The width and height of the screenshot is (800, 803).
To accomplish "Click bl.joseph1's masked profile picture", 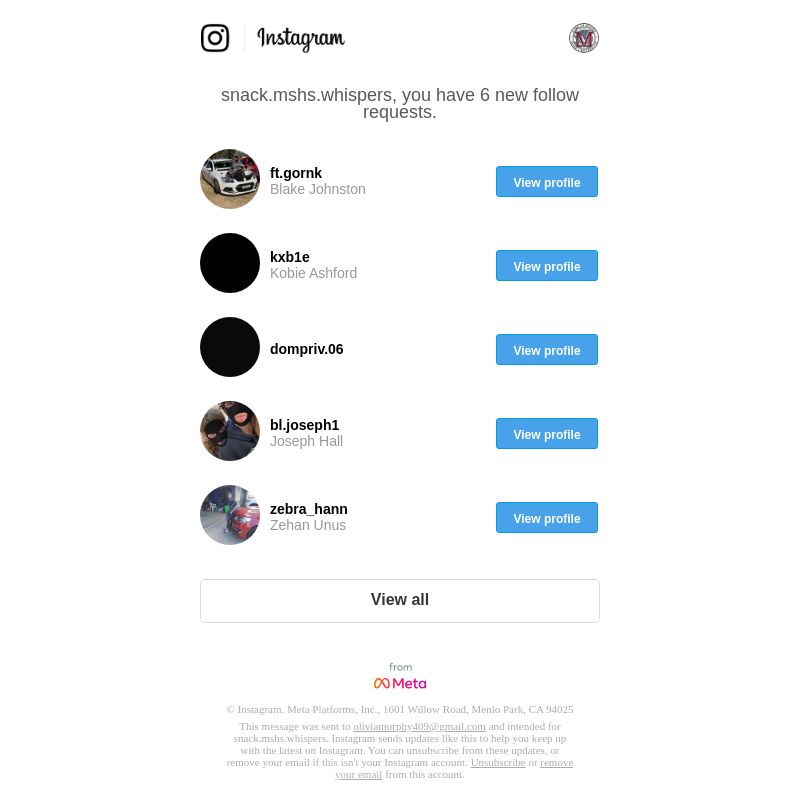I will click(x=230, y=431).
